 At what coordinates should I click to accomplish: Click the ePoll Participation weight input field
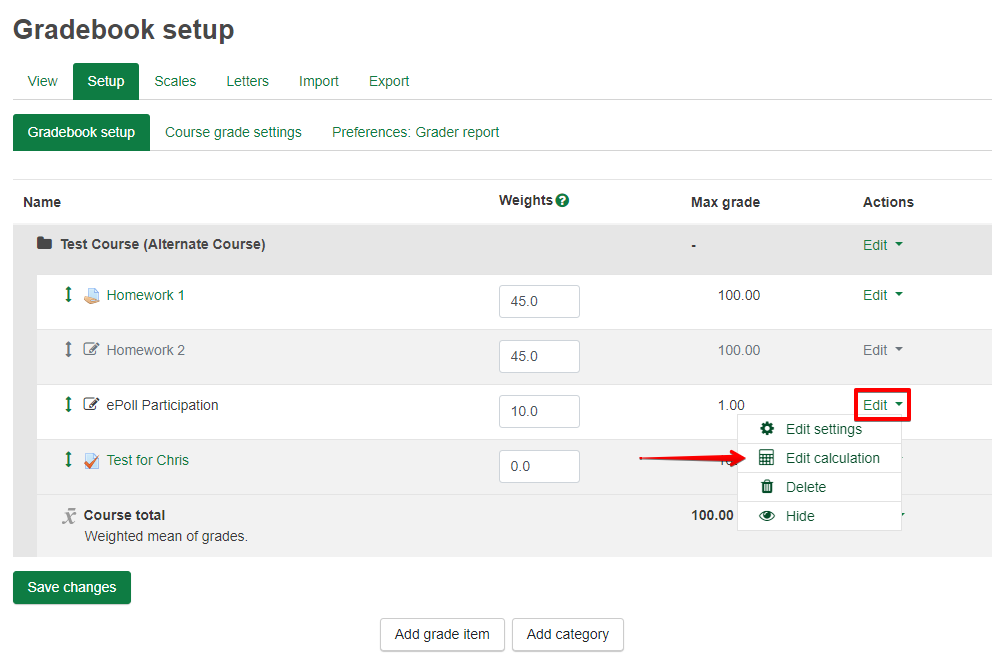tap(539, 411)
